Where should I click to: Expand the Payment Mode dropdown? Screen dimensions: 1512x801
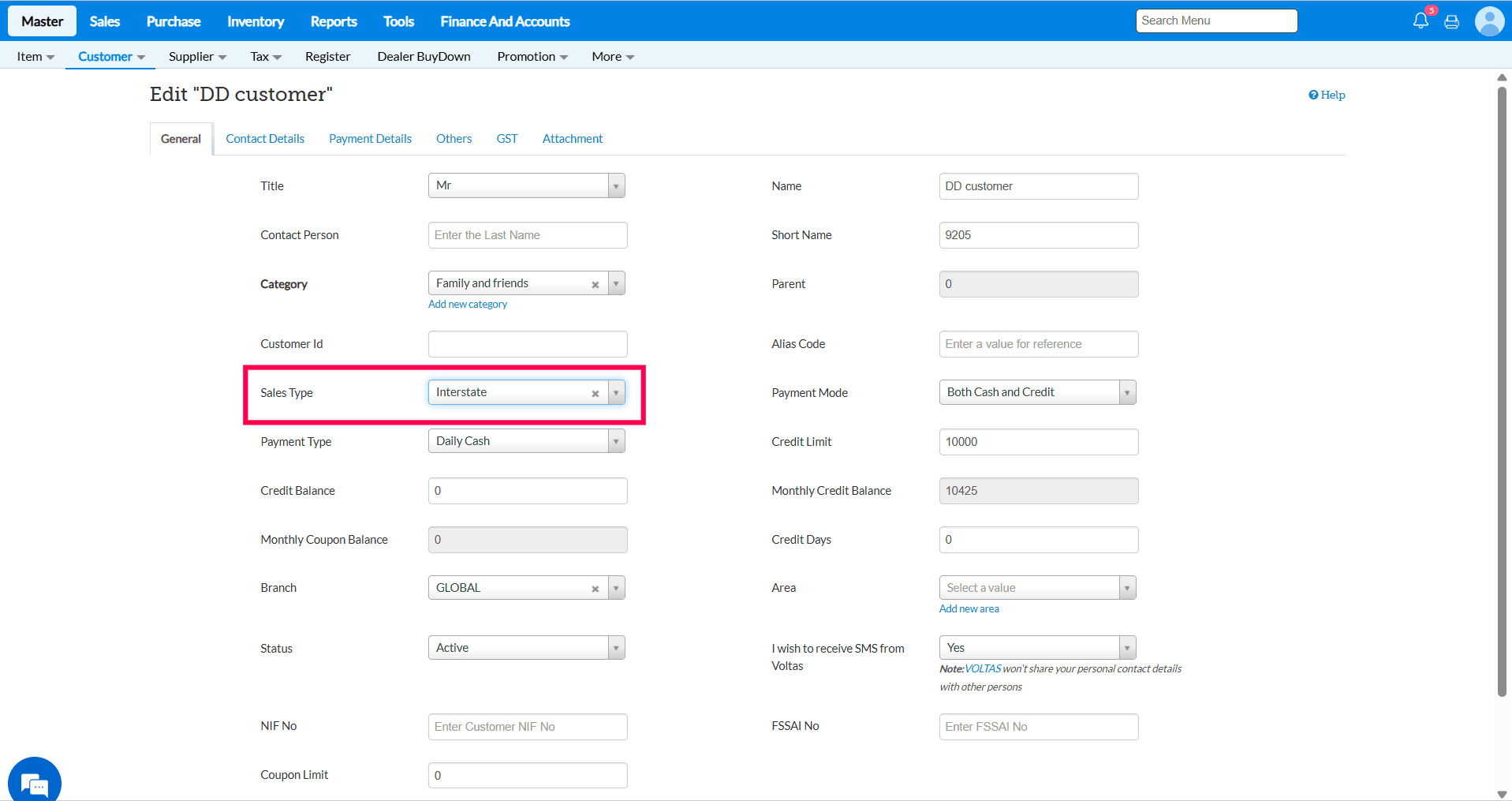(1127, 392)
